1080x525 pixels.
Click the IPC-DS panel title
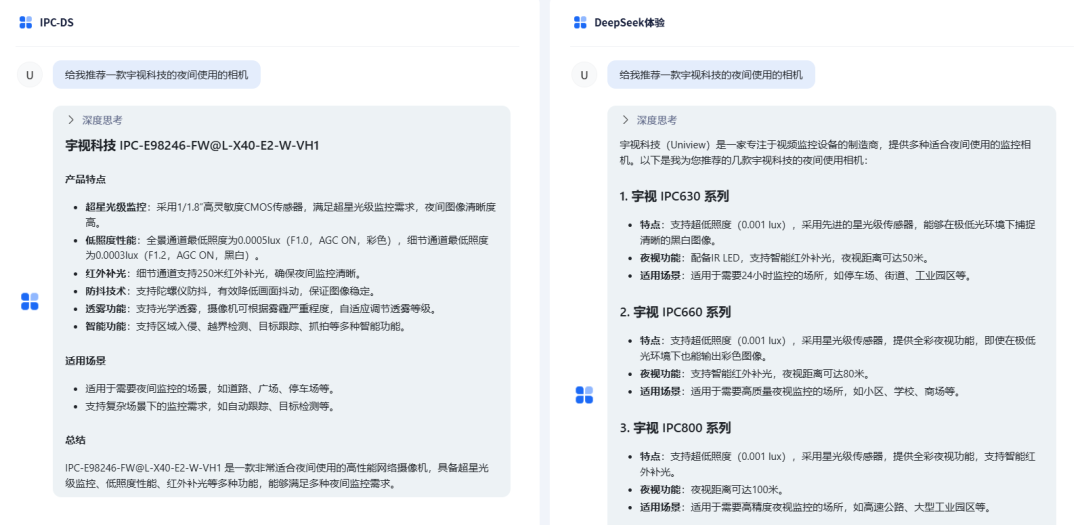56,23
